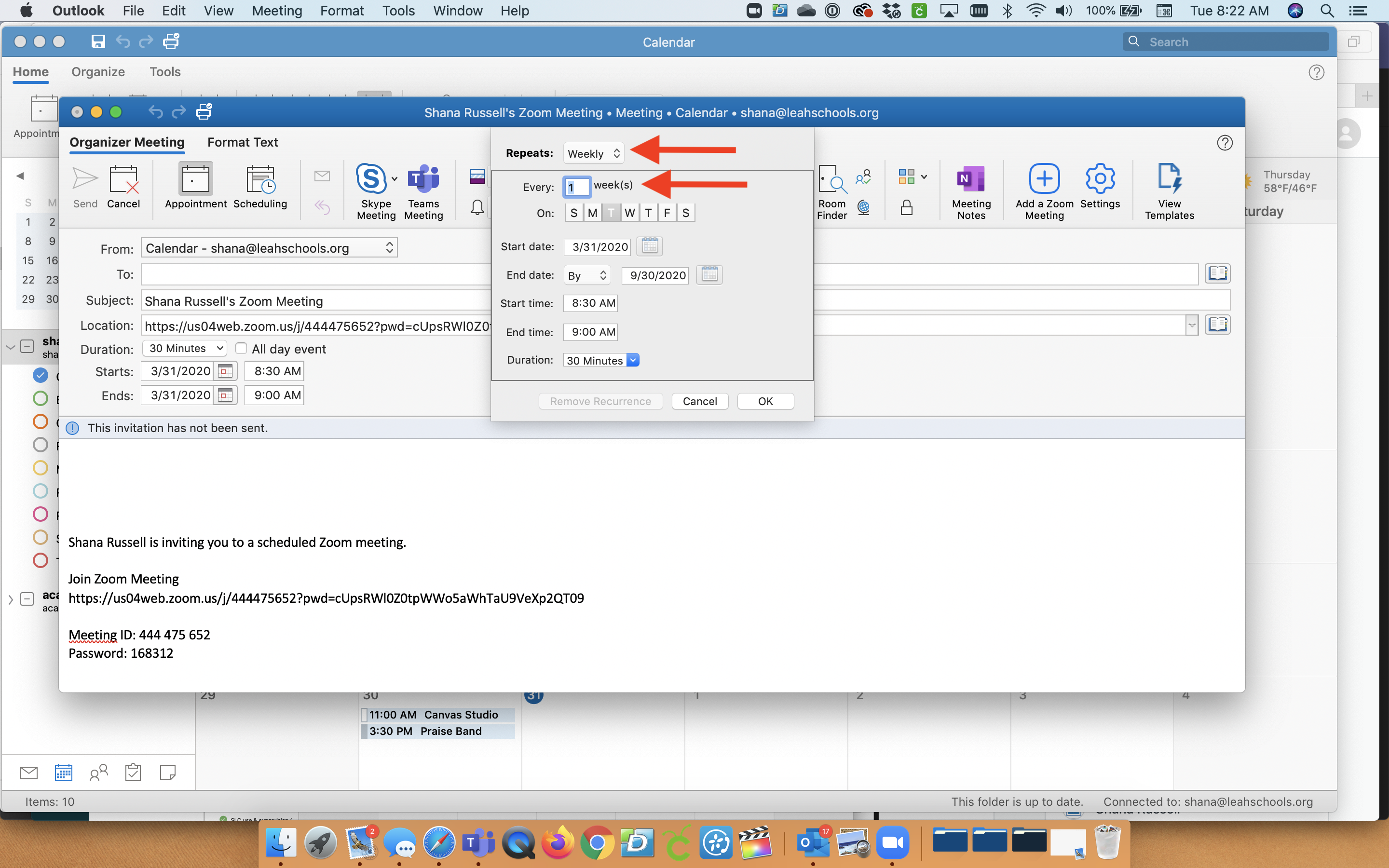Viewport: 1389px width, 868px height.
Task: Click the save icon in Calendar window toolbar
Action: click(x=98, y=41)
